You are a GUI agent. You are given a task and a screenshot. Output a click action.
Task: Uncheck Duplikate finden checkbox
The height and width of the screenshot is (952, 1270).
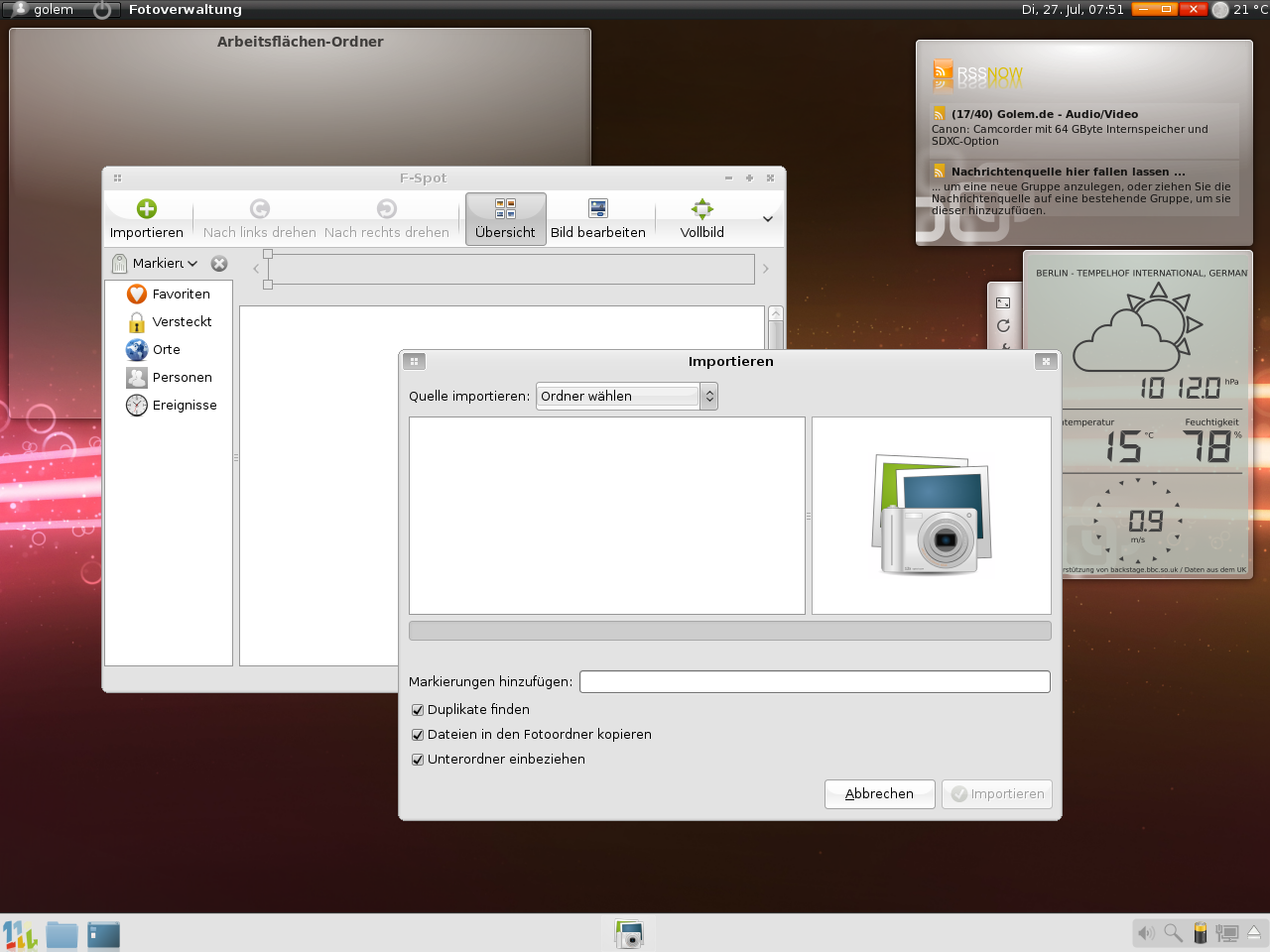(418, 710)
